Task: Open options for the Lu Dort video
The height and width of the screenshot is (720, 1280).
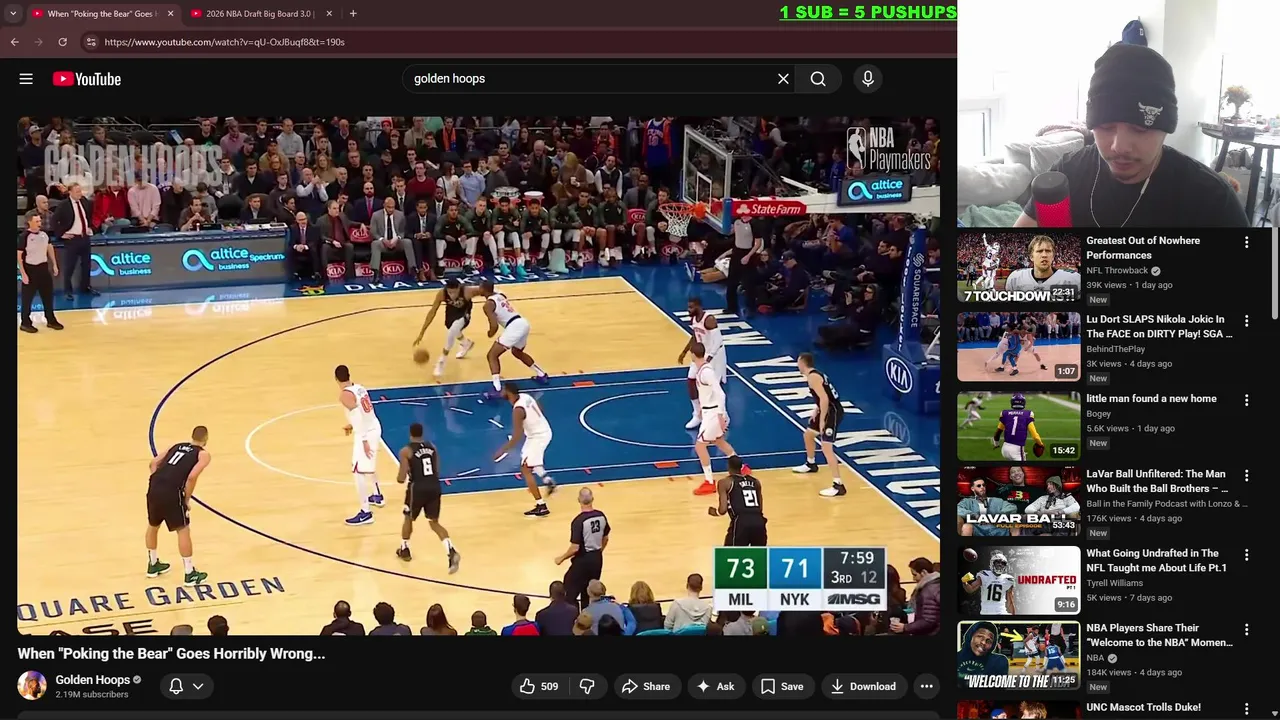Action: point(1246,321)
